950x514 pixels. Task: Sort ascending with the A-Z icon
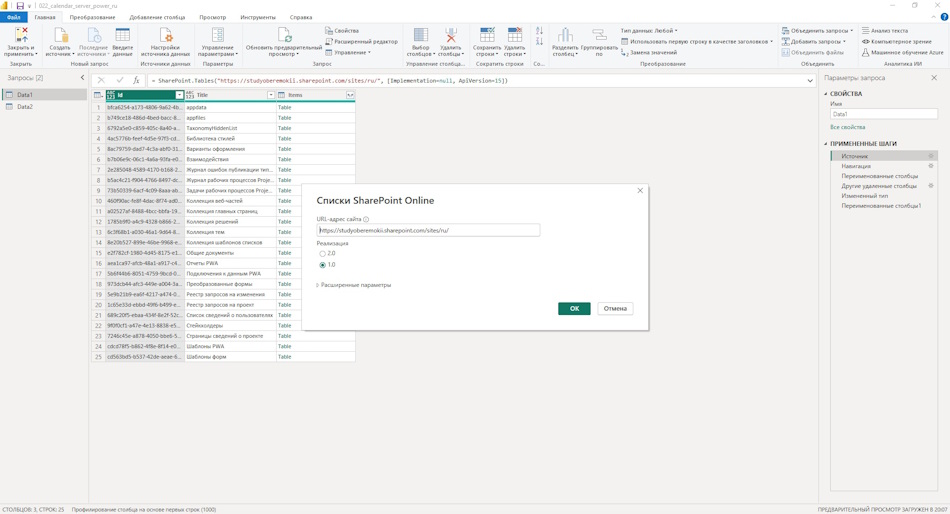539,30
